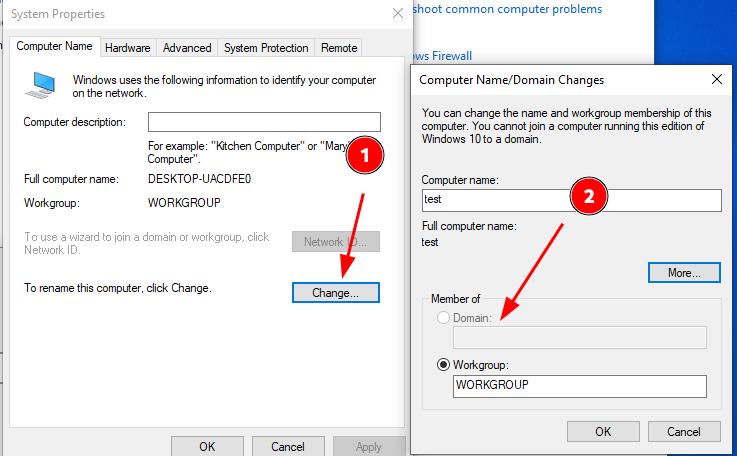Click the 'Member of' group label
737x456 pixels.
455,299
